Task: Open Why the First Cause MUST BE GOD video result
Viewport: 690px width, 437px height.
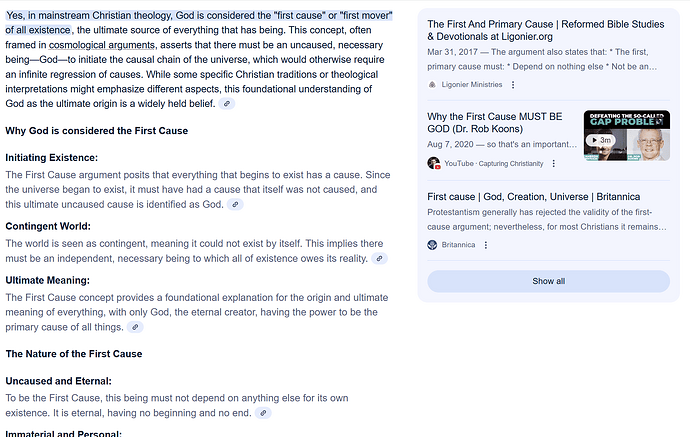Action: [495, 123]
